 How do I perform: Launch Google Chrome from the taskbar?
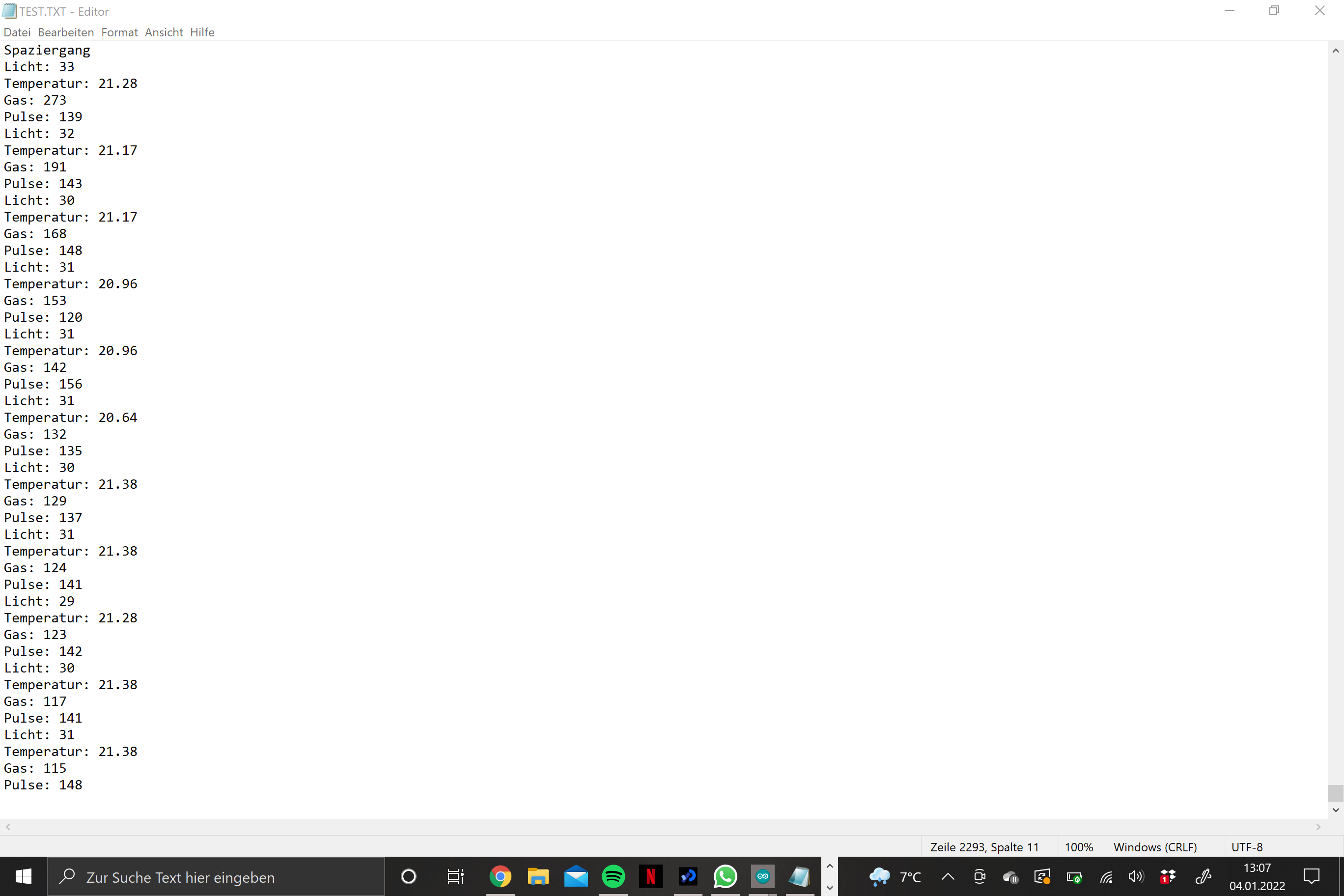coord(500,876)
